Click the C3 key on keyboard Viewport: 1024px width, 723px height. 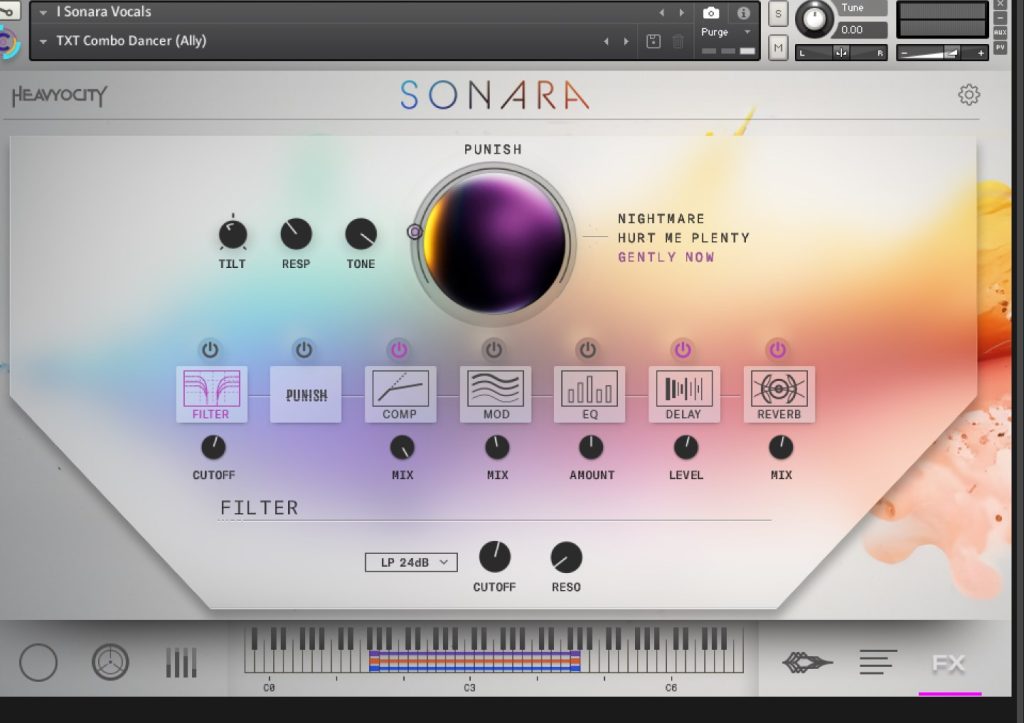click(469, 663)
